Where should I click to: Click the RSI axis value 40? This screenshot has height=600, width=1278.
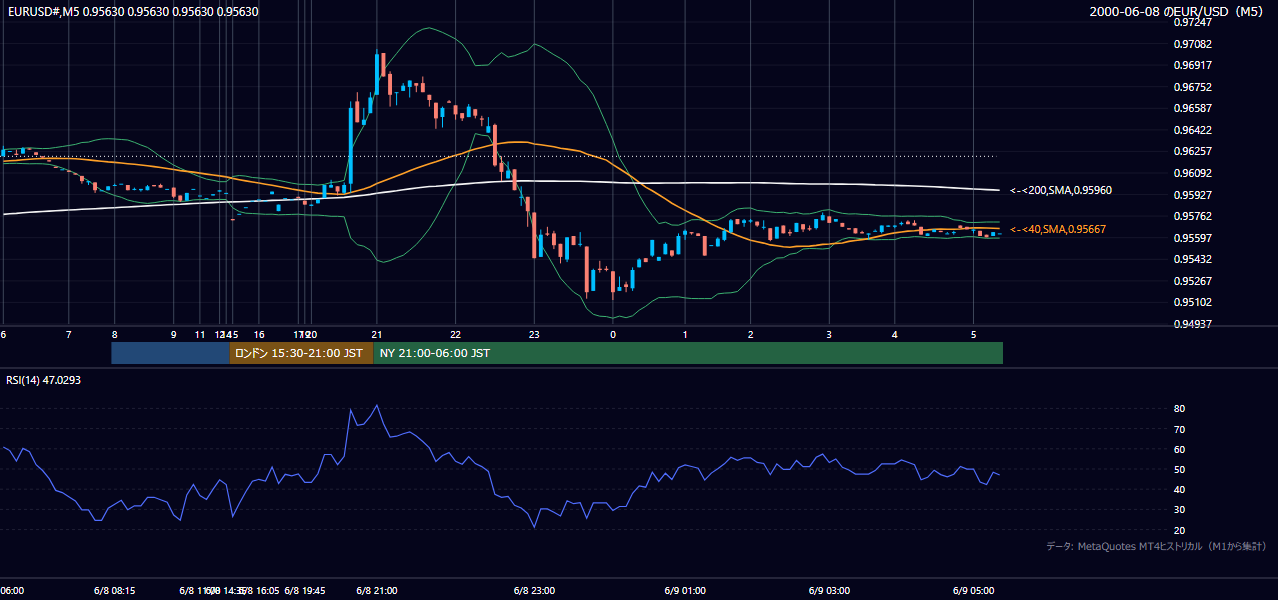click(1179, 489)
